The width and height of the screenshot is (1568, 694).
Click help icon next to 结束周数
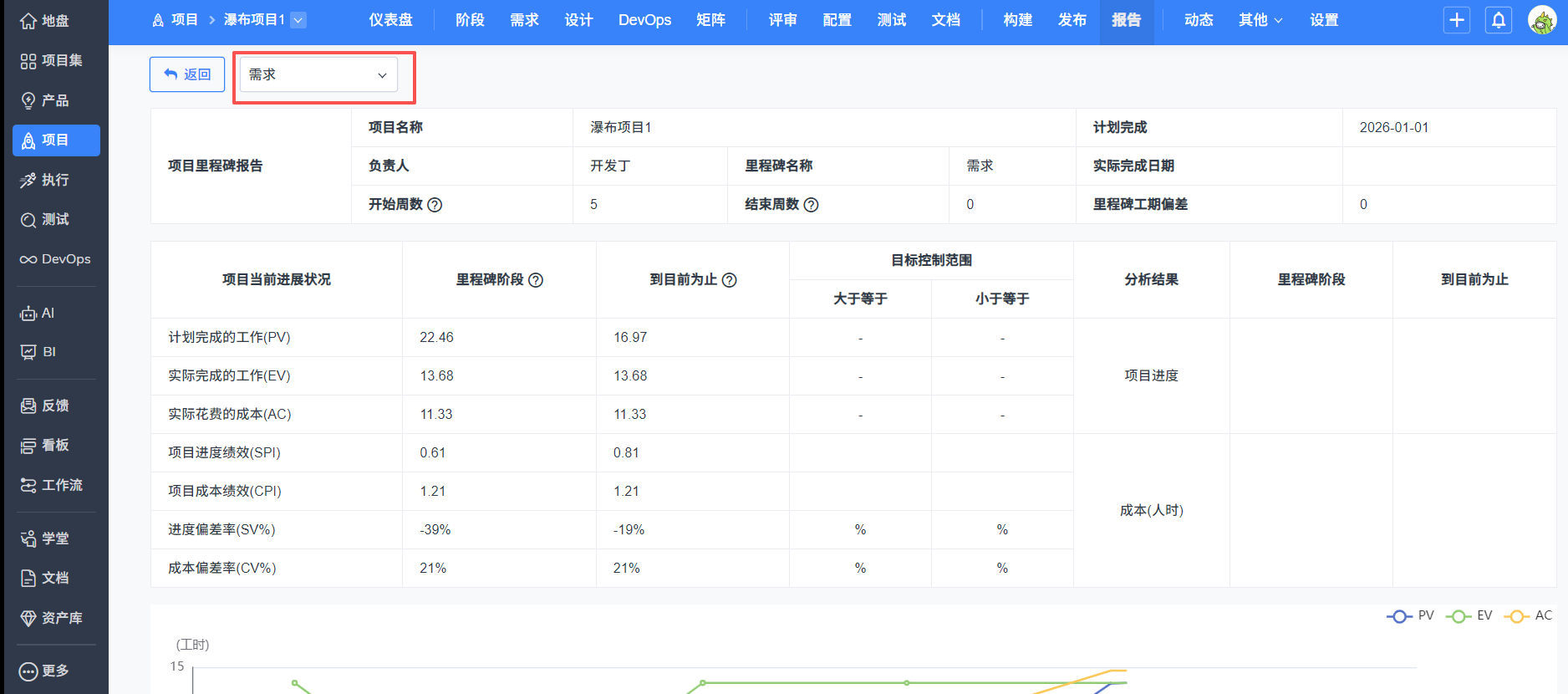pyautogui.click(x=811, y=205)
